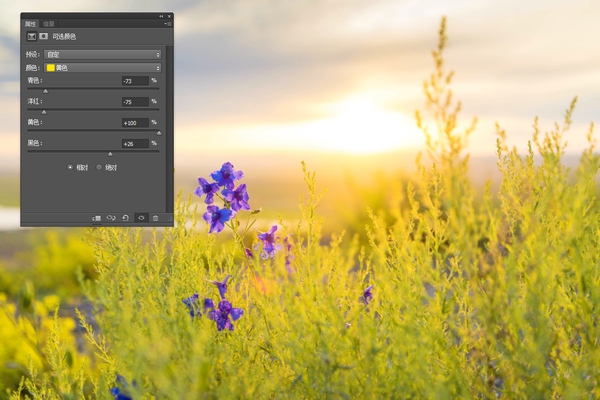The width and height of the screenshot is (600, 400).
Task: Click the 青色 cyan slider handle
Action: click(46, 91)
